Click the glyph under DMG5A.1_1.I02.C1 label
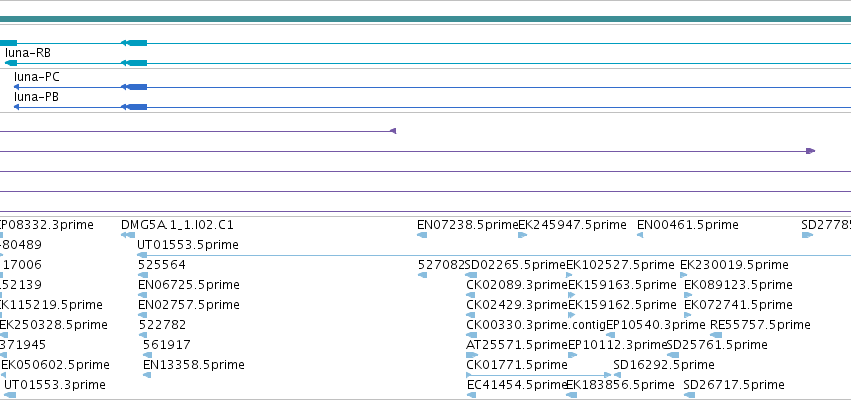 (x=128, y=235)
